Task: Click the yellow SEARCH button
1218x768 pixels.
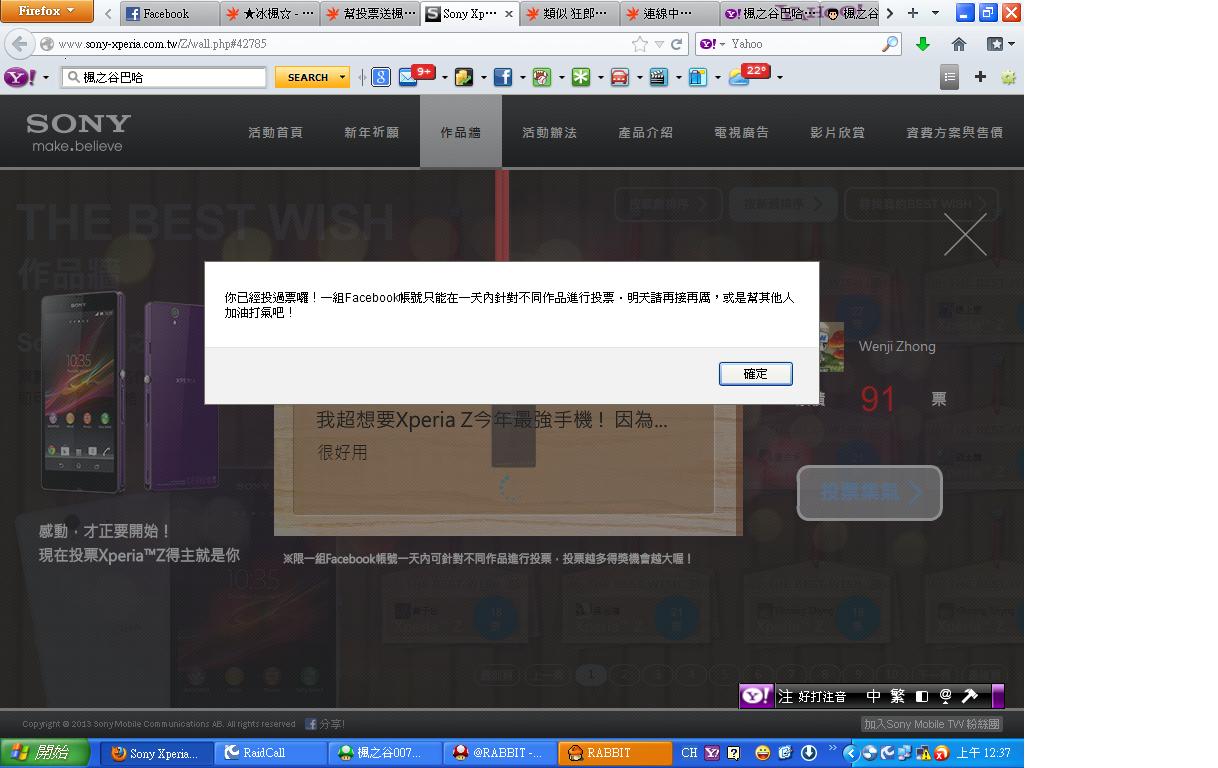Action: coord(307,77)
